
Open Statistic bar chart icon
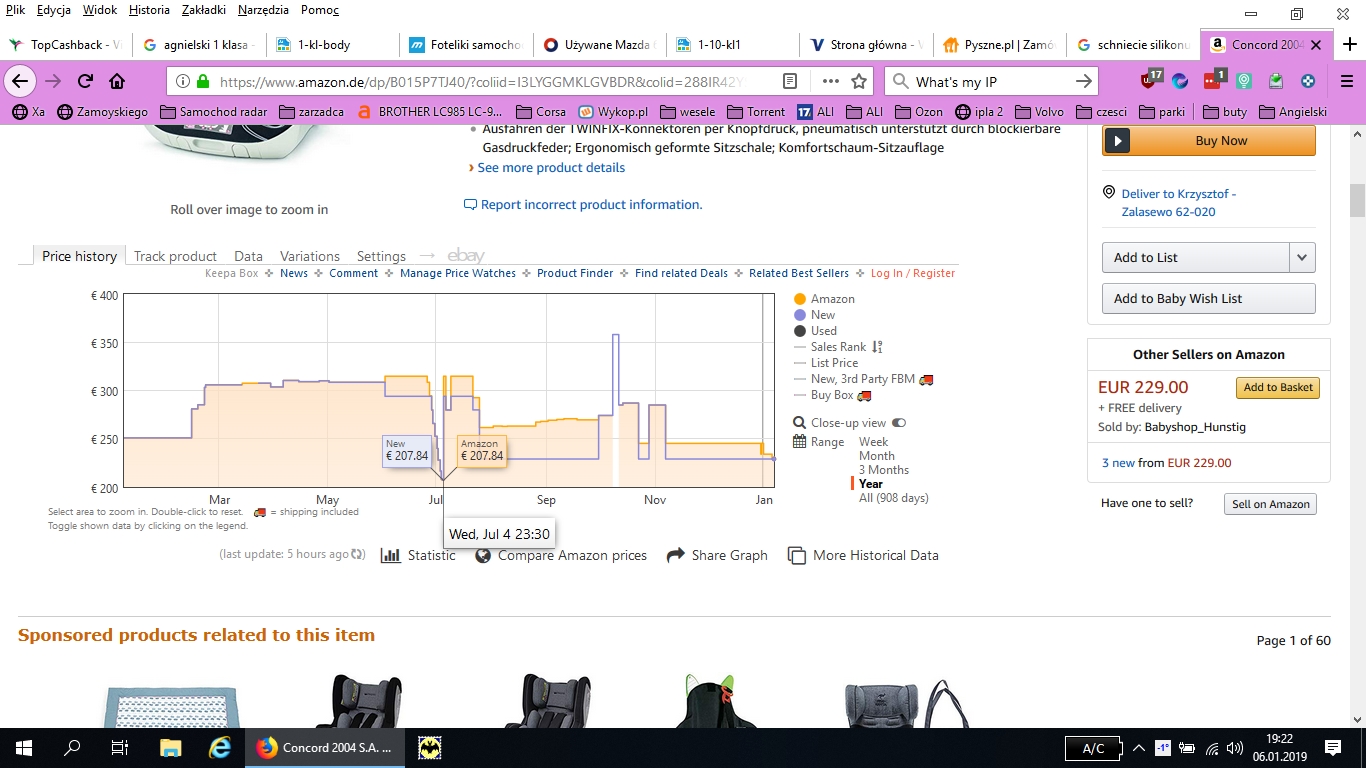(391, 555)
